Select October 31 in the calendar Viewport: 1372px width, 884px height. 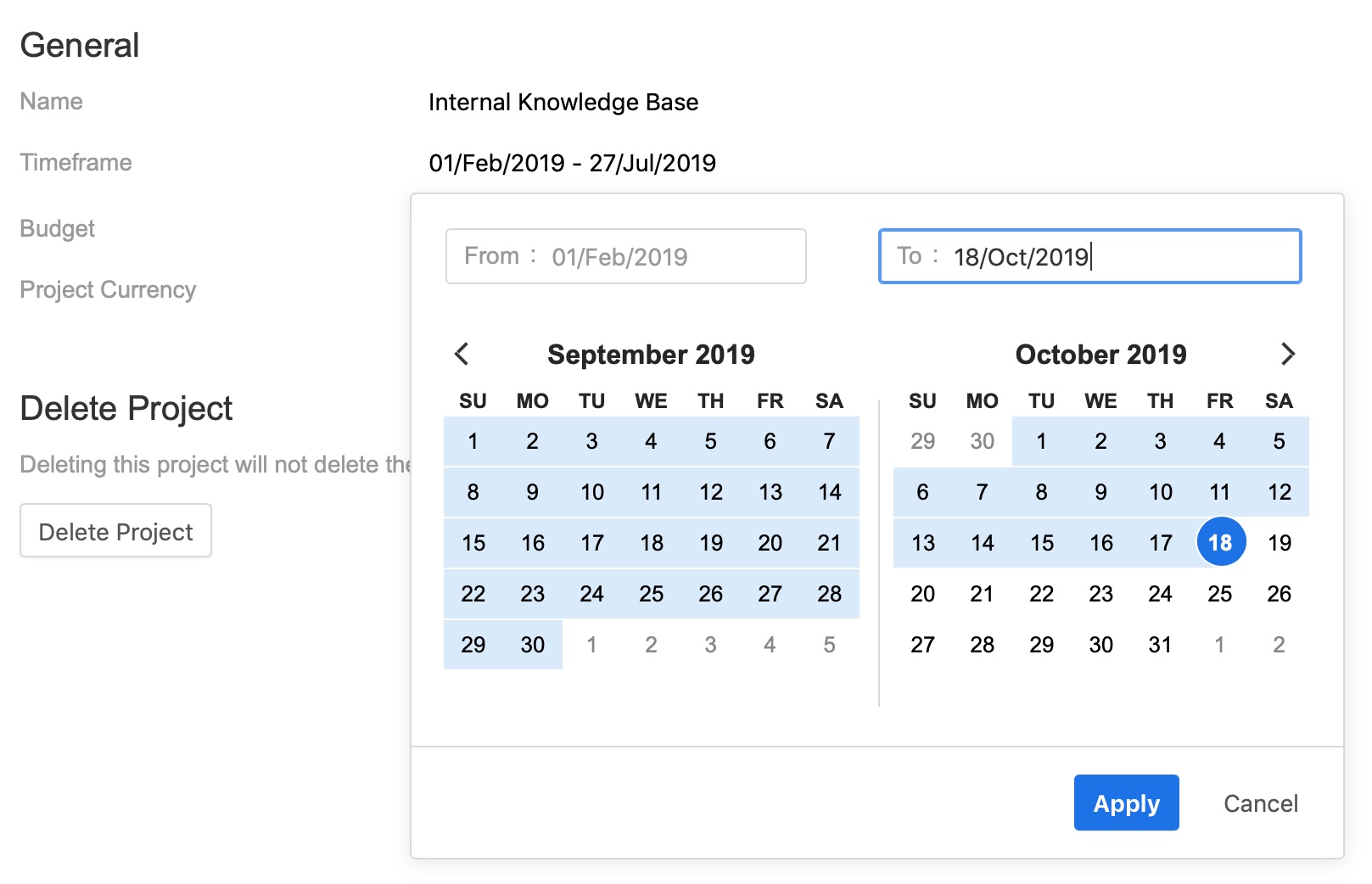tap(1160, 645)
